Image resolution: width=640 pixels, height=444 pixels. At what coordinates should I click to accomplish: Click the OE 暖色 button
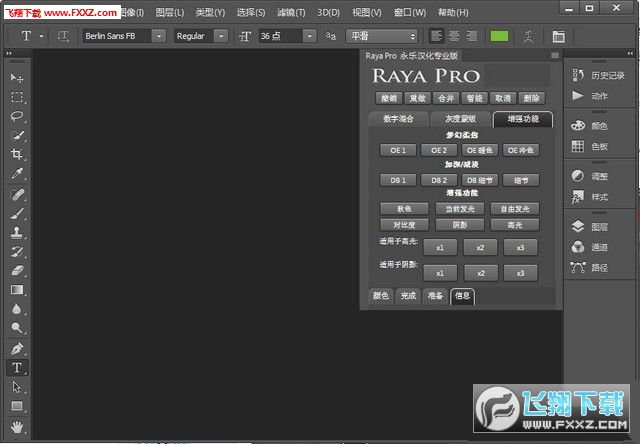point(480,150)
